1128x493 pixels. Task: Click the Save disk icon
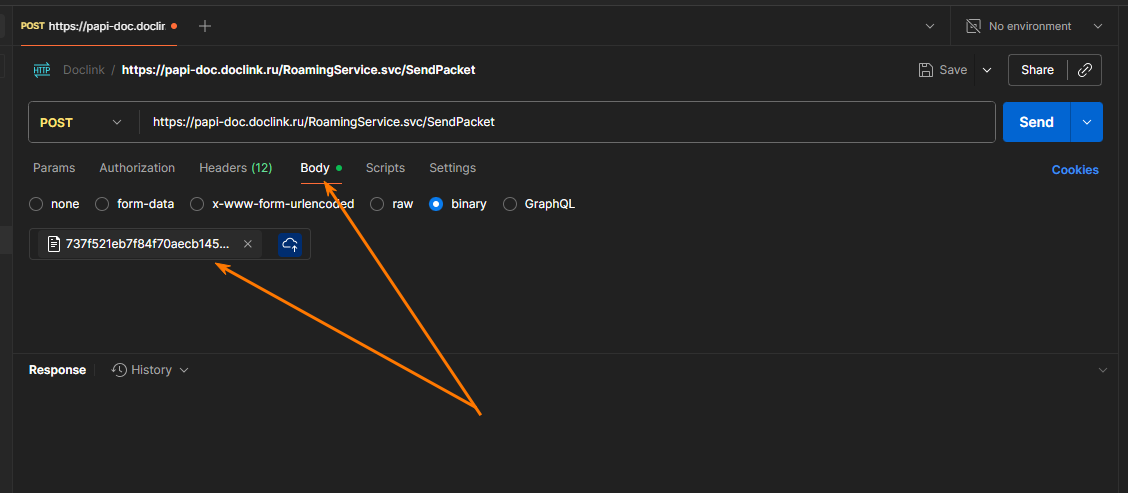tap(926, 70)
